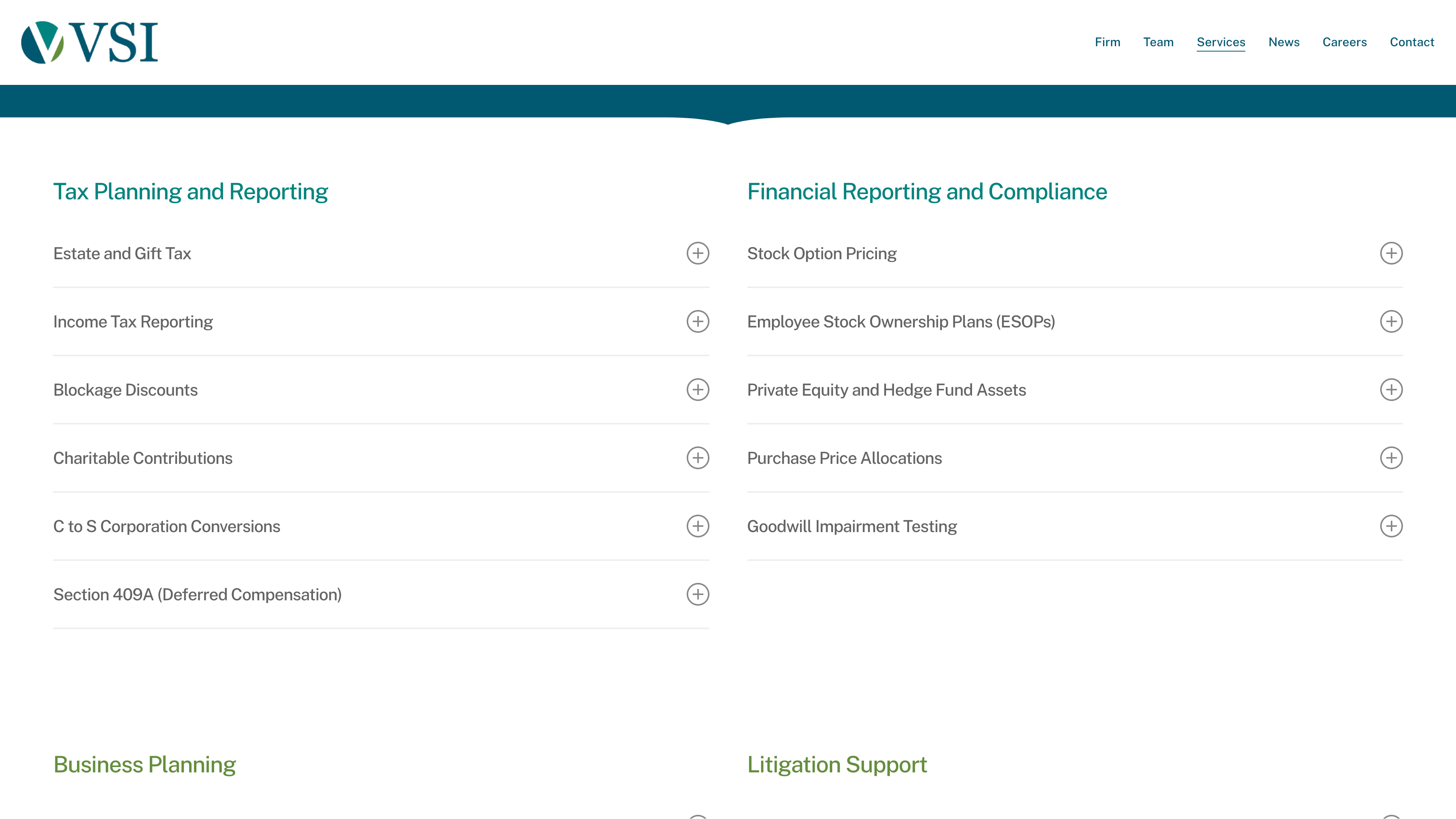Click the Income Tax Reporting label text
Image resolution: width=1456 pixels, height=819 pixels.
(133, 322)
